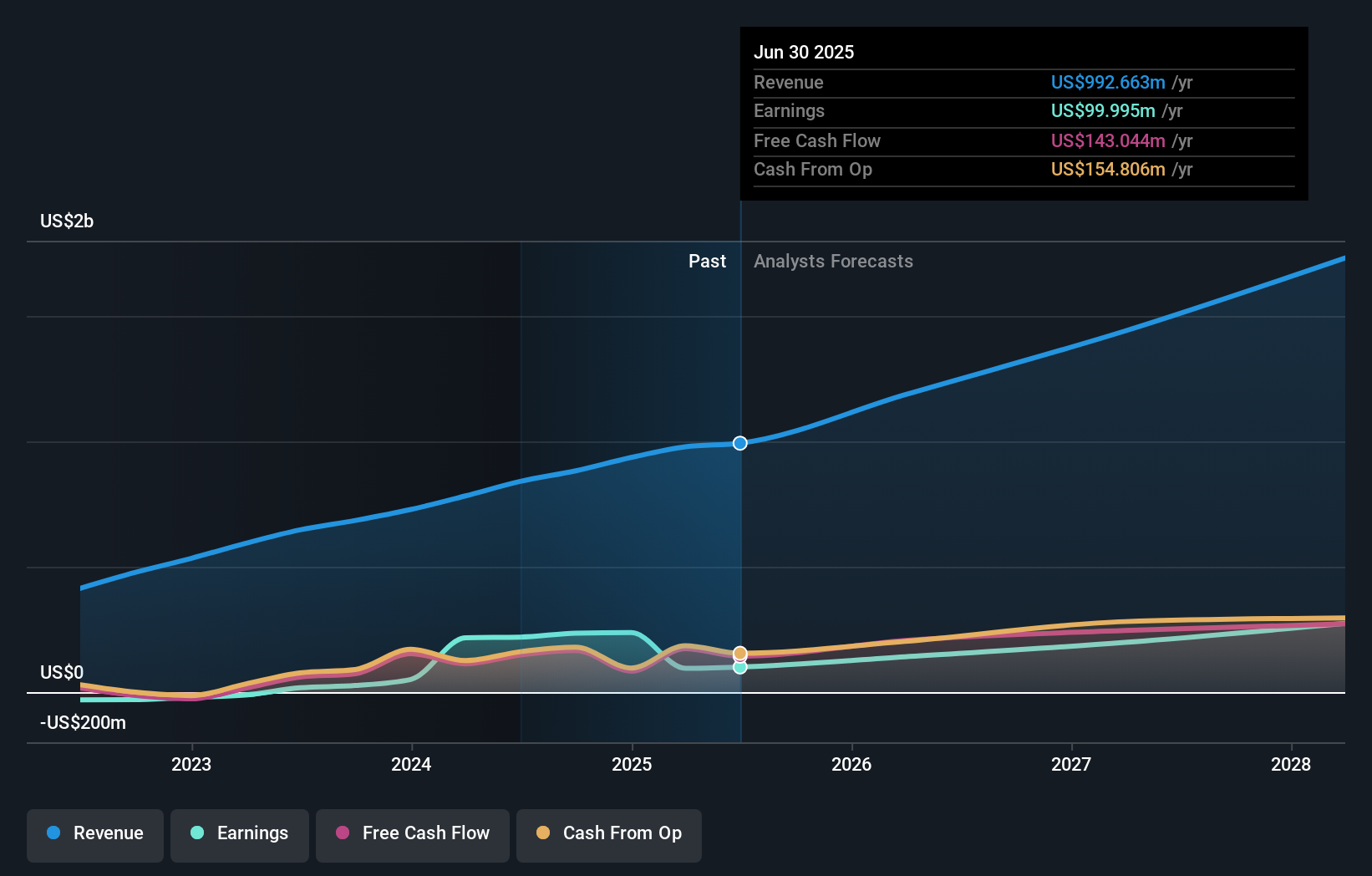Select the 2027 x-axis label
This screenshot has height=876, width=1372.
coord(1071,764)
